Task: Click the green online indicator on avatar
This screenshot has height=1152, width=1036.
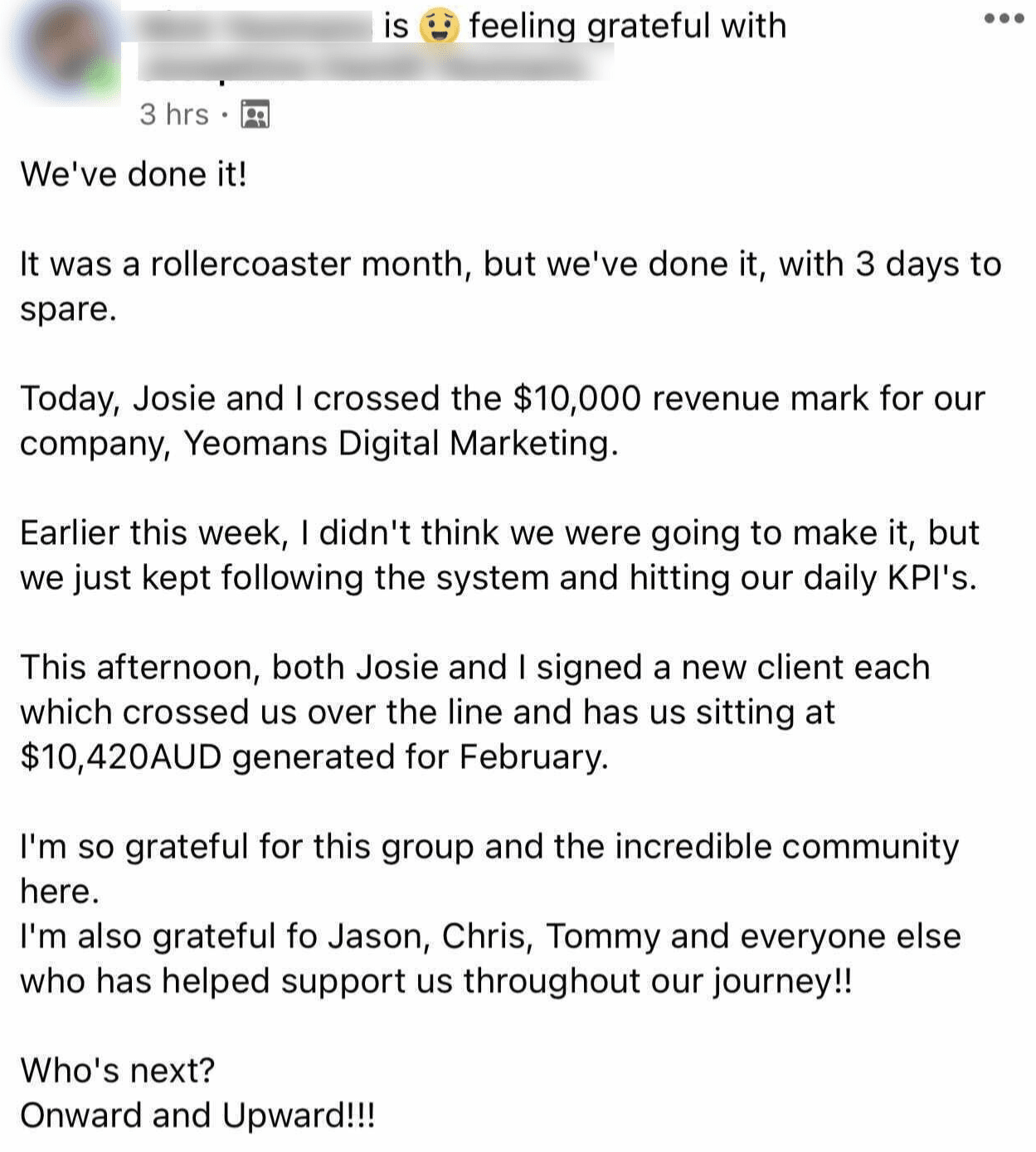Action: tap(103, 79)
